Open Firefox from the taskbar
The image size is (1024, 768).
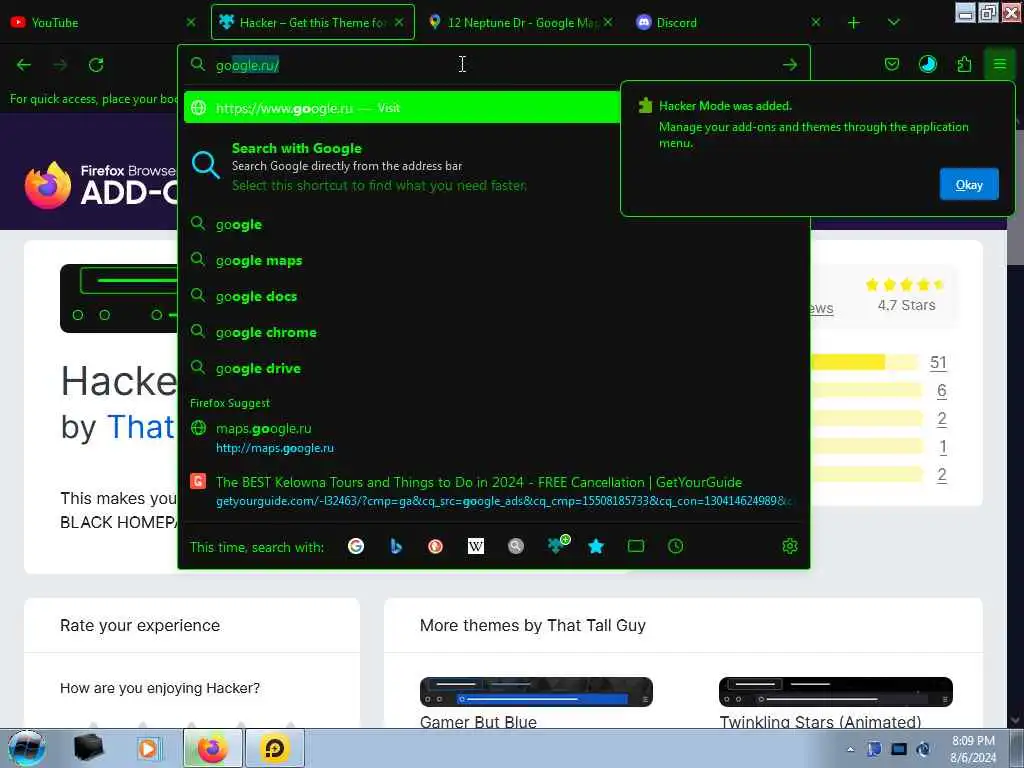pos(213,748)
